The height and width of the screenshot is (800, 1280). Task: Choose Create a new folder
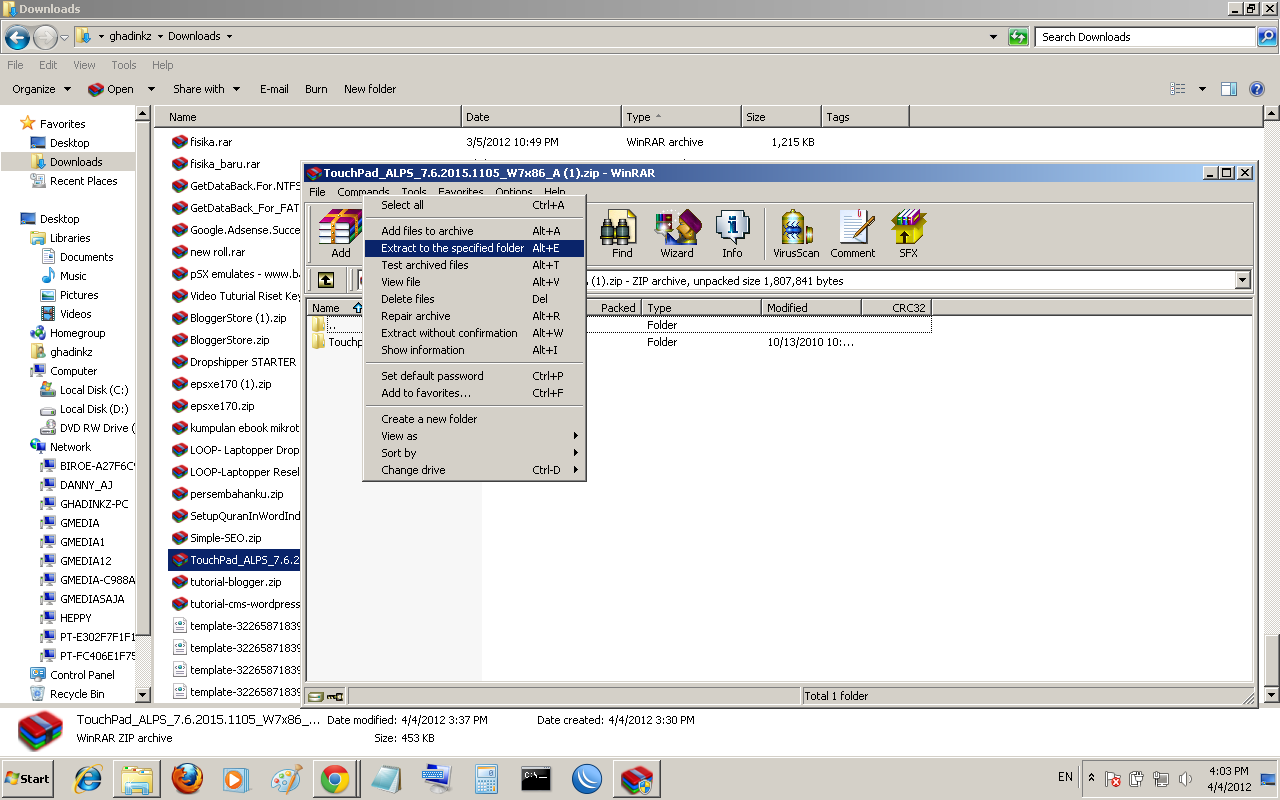coord(474,419)
